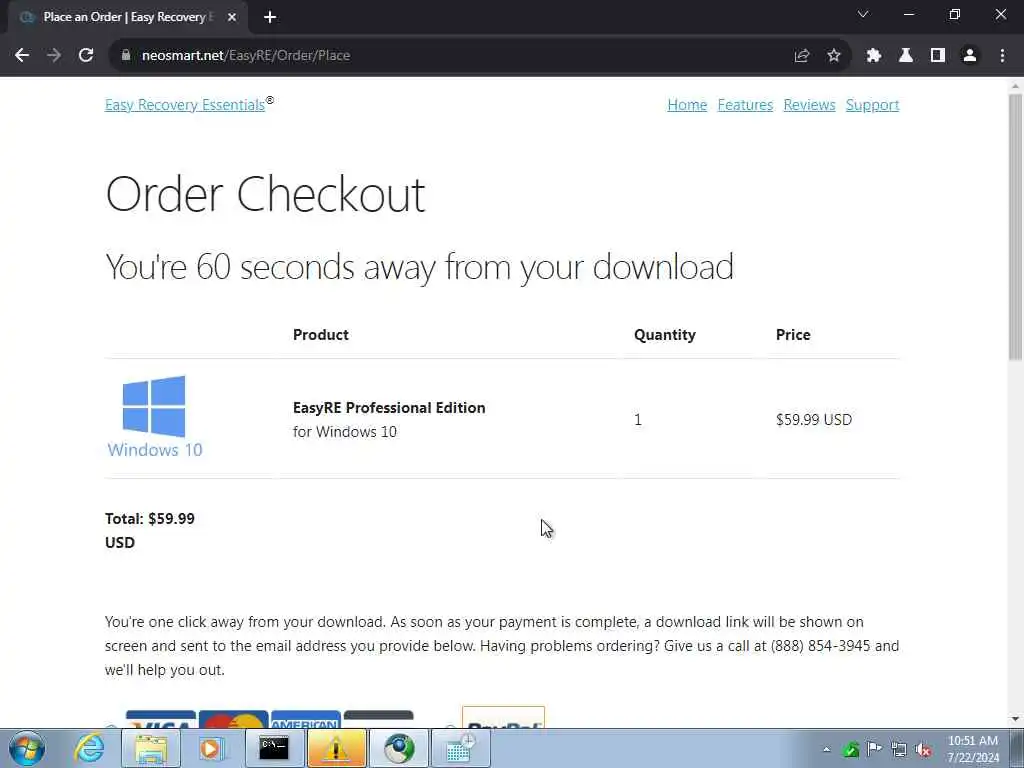Open Windows Explorer folder in taskbar
The image size is (1024, 768).
150,748
